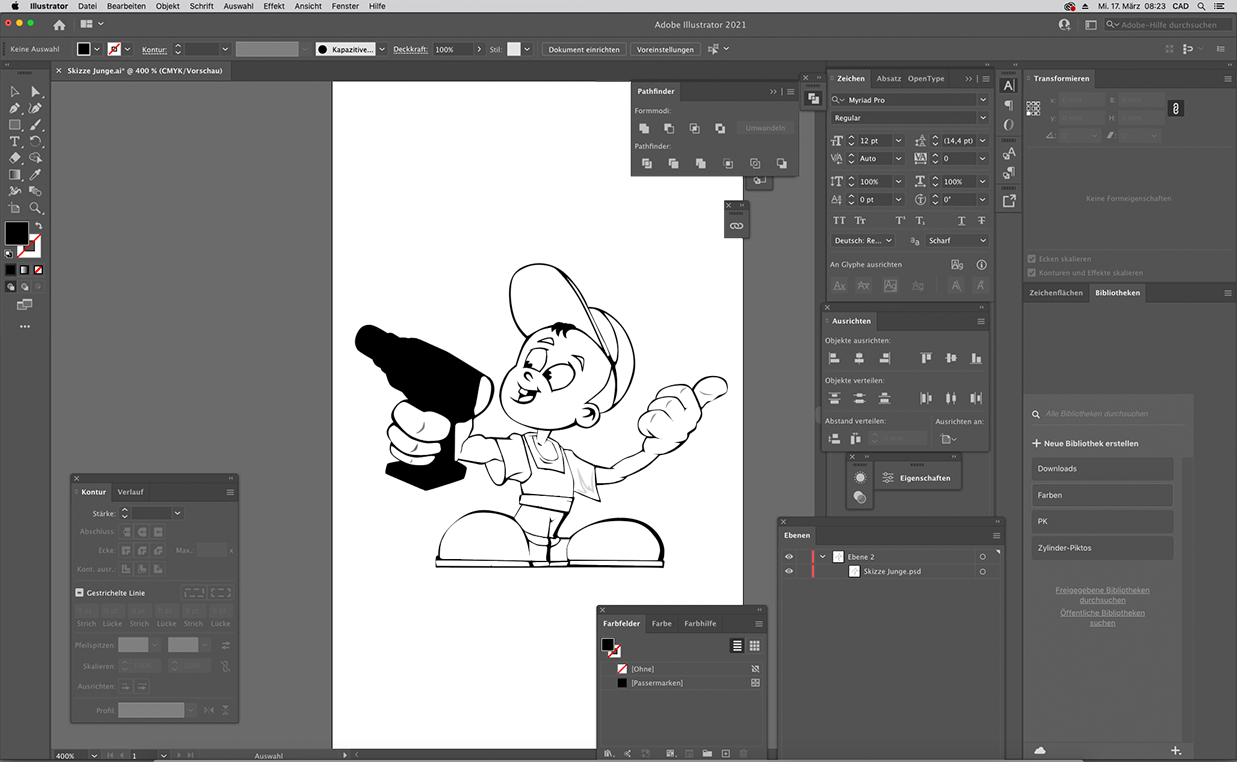Hide the Skizze Junge.psd sublayer
Screen dimensions: 1237x762
789,571
